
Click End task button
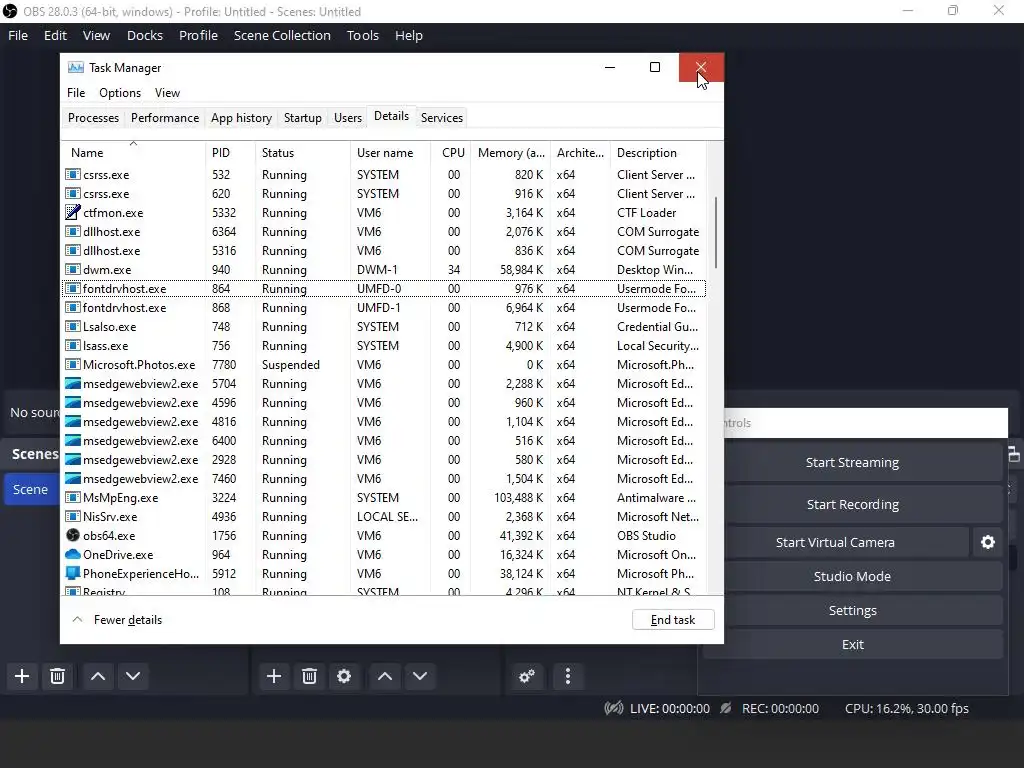pos(673,620)
